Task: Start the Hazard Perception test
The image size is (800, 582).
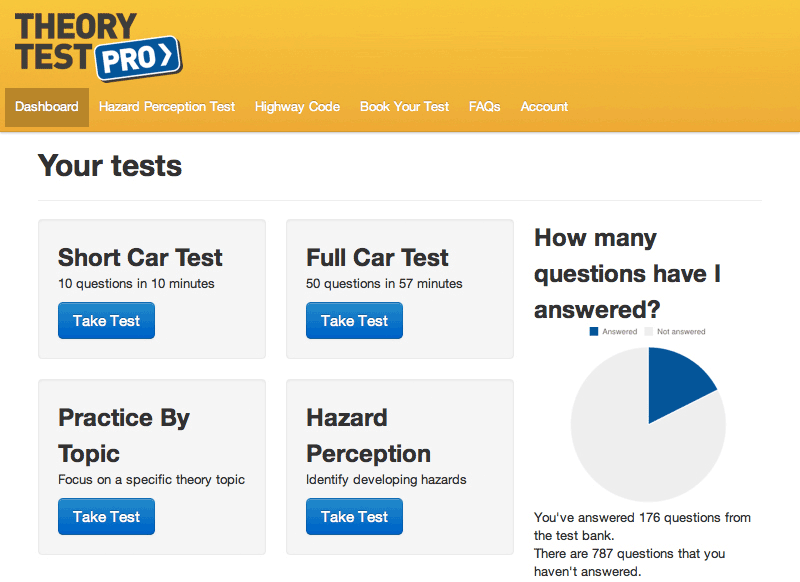Action: (x=354, y=516)
